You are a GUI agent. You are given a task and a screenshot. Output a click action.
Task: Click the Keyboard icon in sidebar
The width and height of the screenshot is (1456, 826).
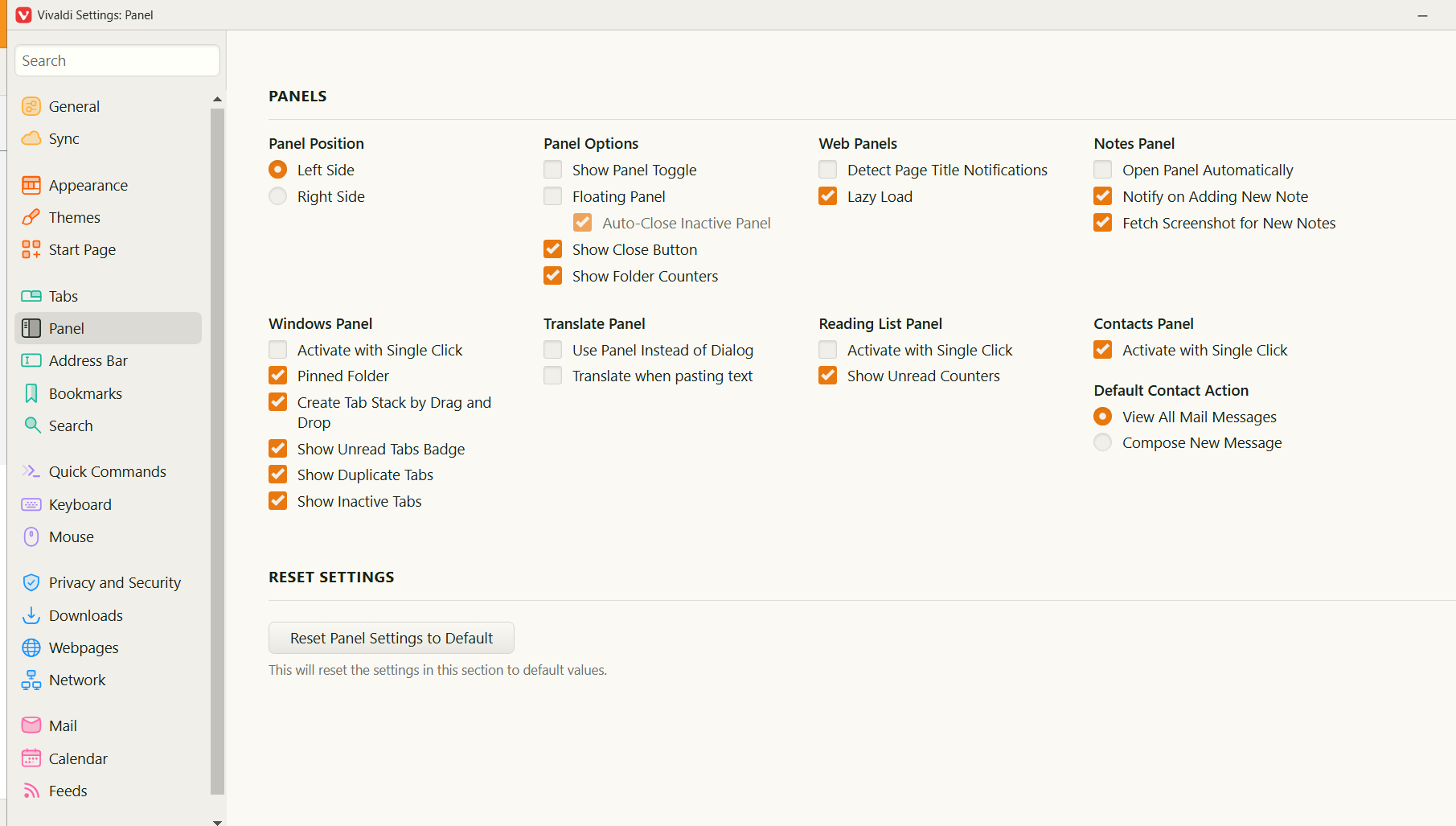31,504
